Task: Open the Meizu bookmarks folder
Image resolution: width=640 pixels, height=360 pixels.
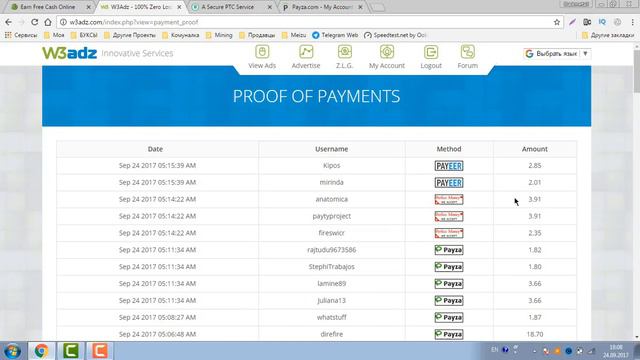Action: click(x=294, y=35)
